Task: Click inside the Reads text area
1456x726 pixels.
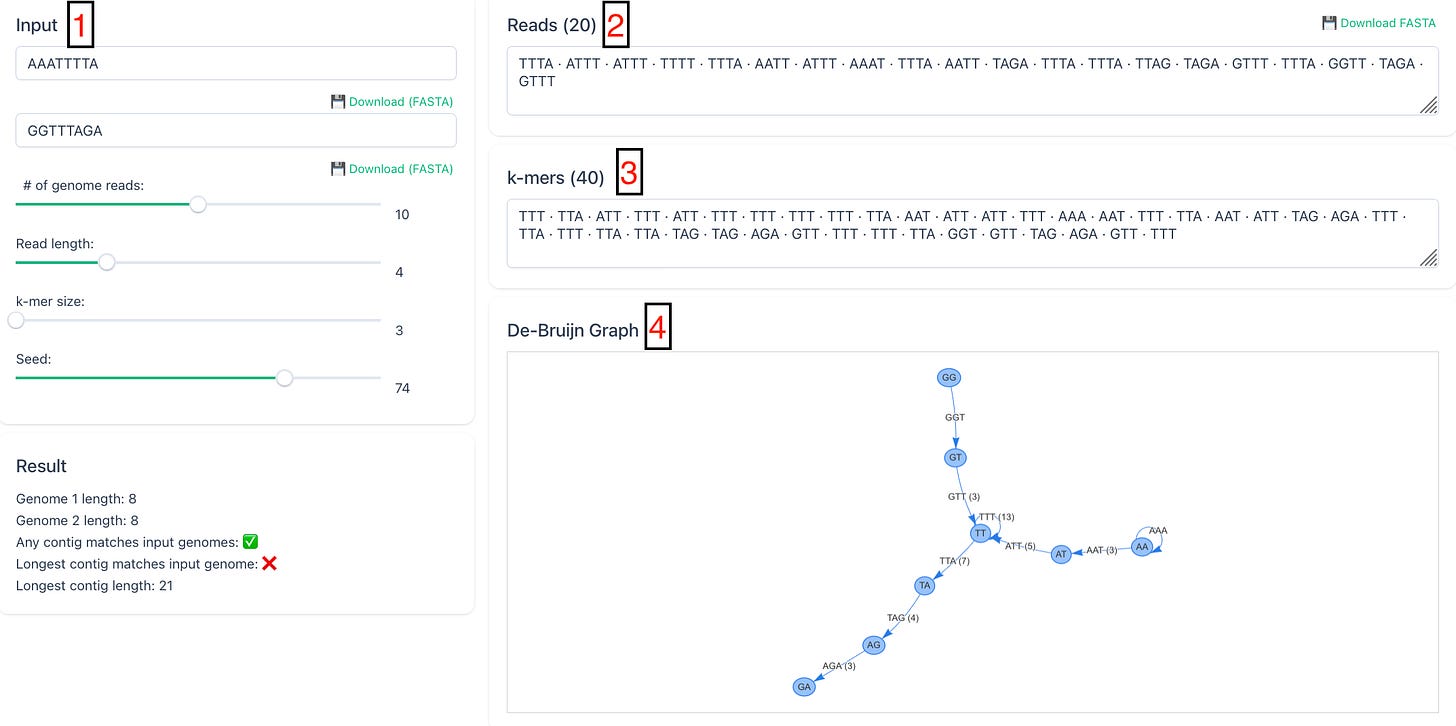Action: click(x=973, y=80)
